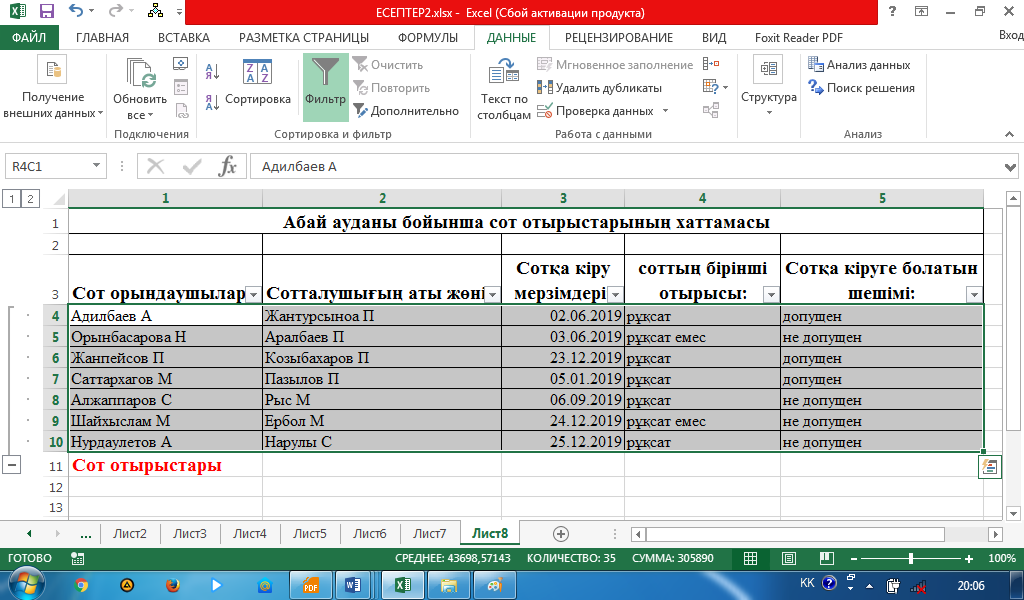Screen dimensions: 1024x600
Task: Open Quick Analysis icon near selection
Action: pyautogui.click(x=989, y=467)
